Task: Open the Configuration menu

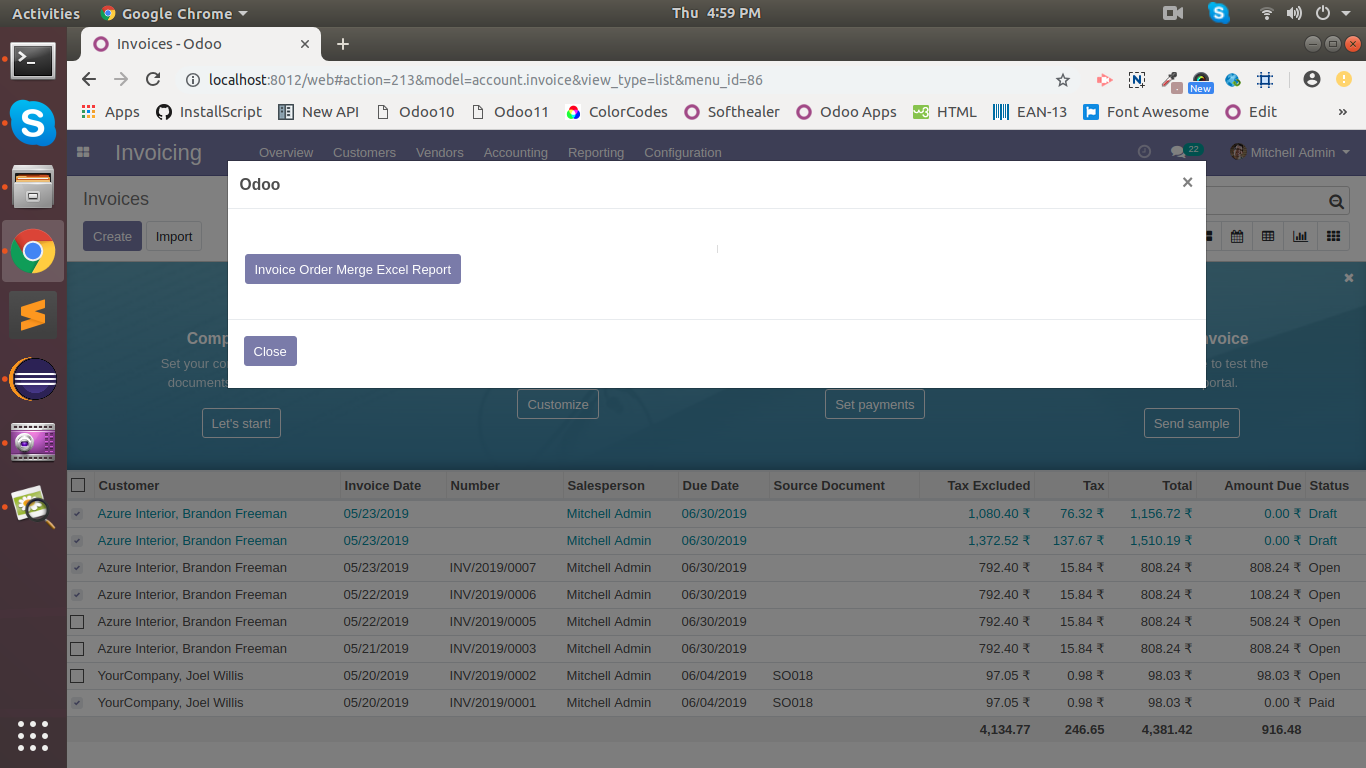Action: pos(682,153)
